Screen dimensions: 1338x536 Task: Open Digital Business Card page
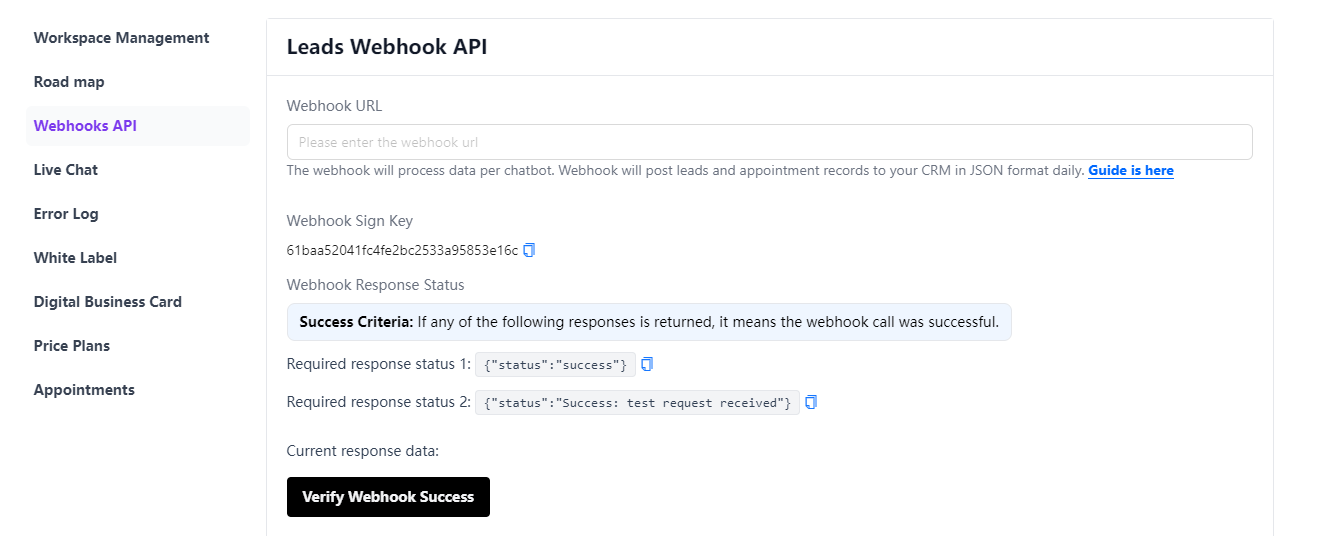tap(108, 302)
